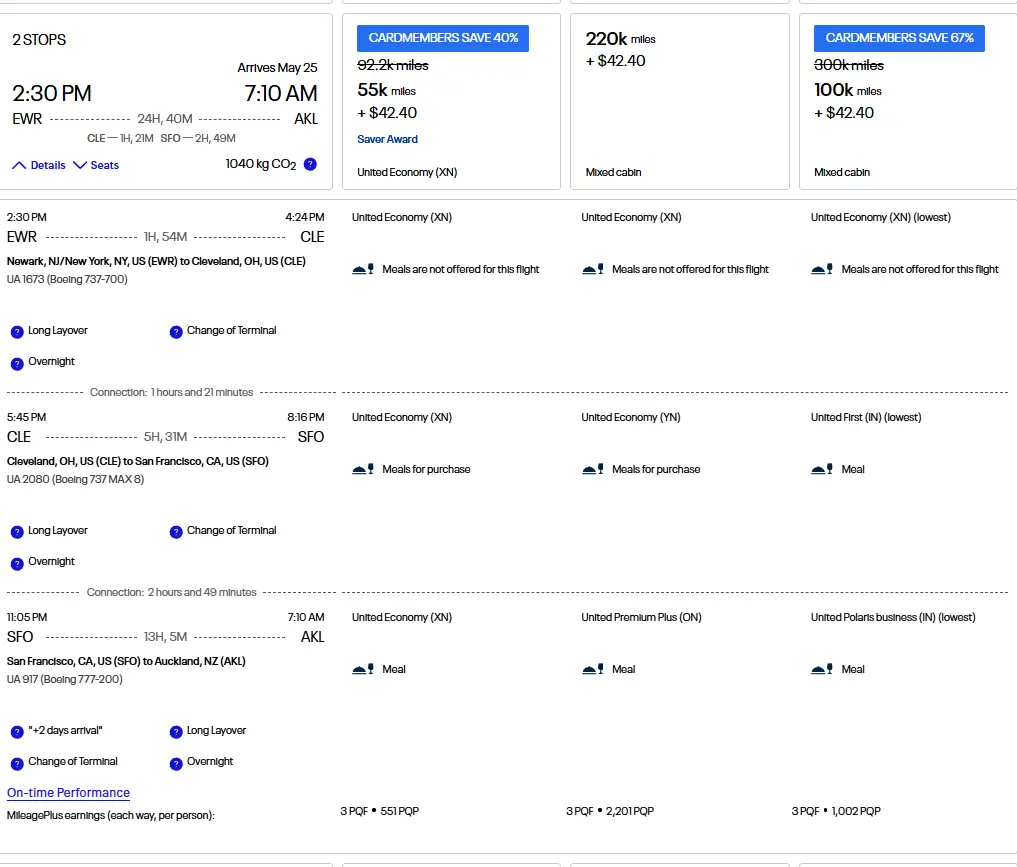This screenshot has height=867, width=1017.
Task: Click the "+2 days arrival" help icon
Action: 17,732
